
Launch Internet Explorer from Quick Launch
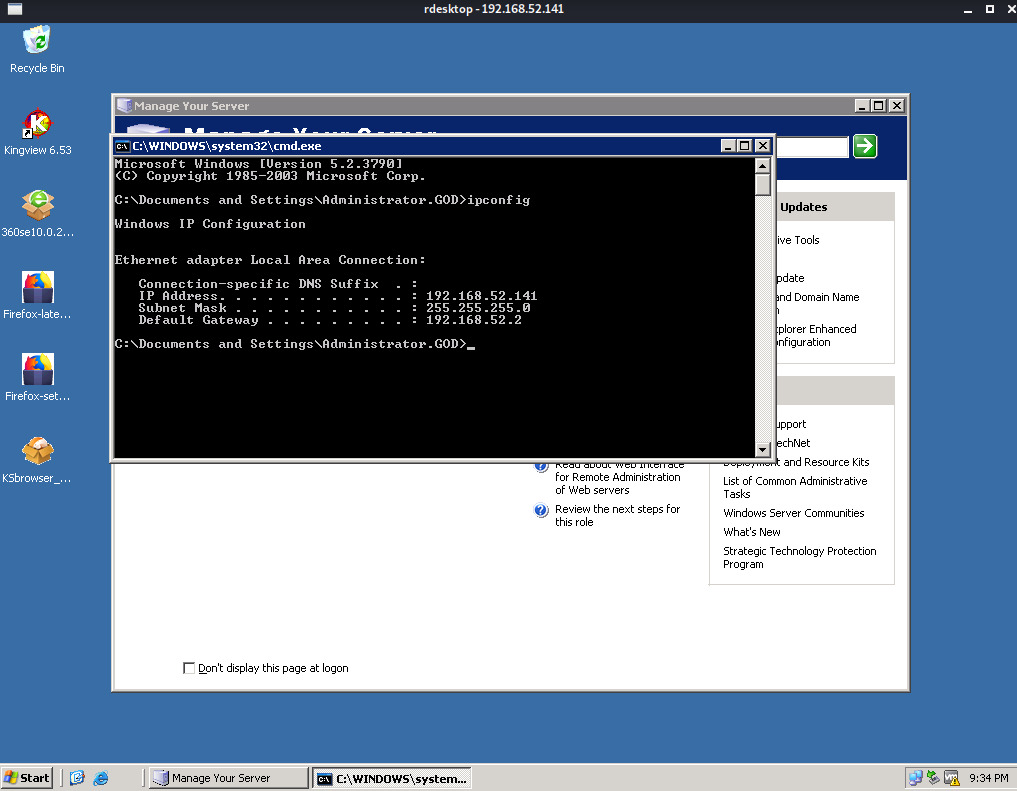coord(100,778)
